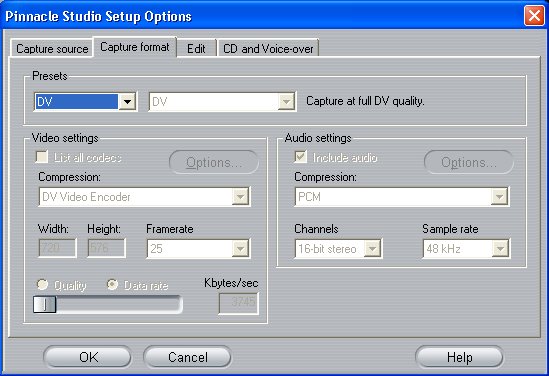
Task: Select the Data rate radio button
Action: tap(112, 284)
